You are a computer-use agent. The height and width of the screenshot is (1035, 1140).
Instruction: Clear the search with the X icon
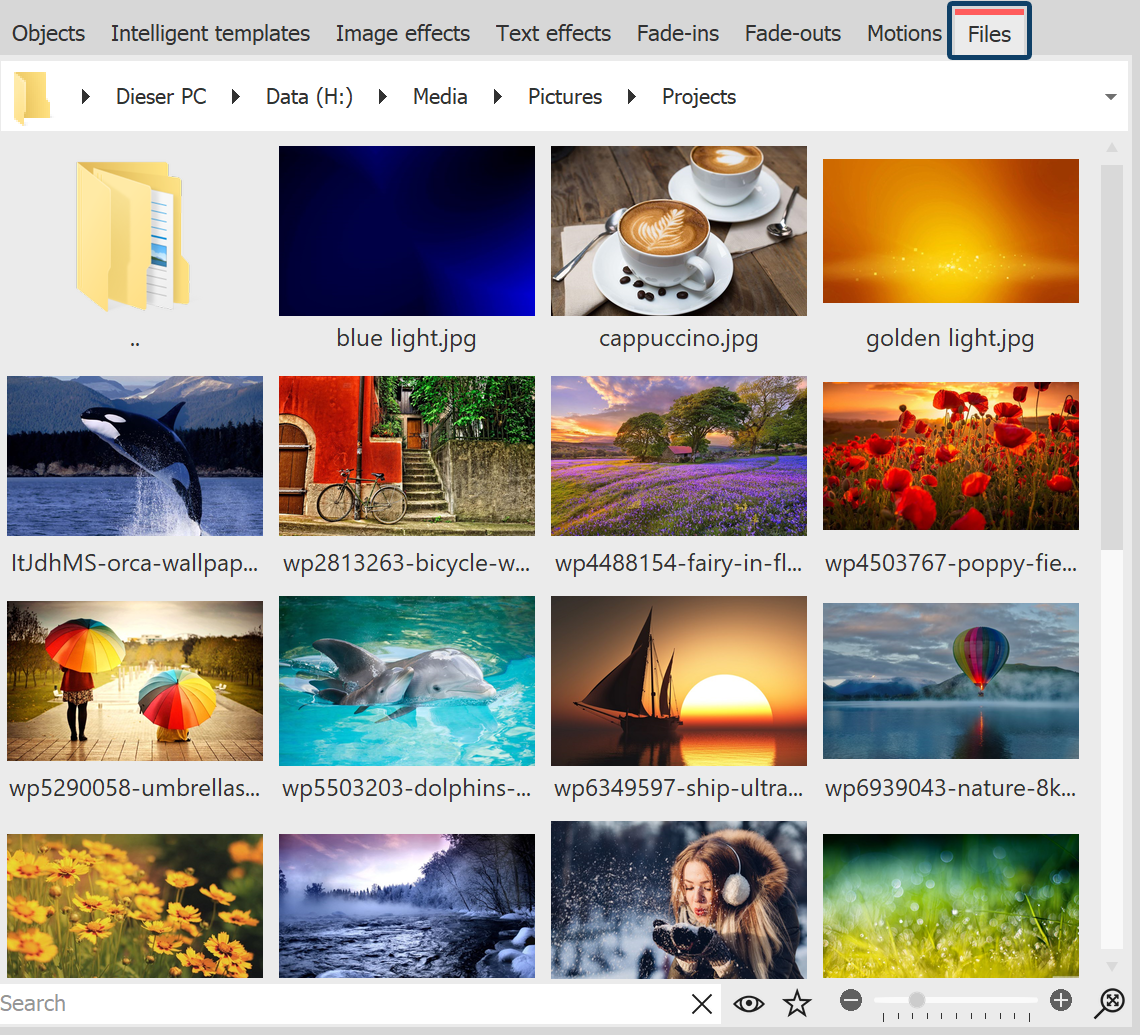(701, 1003)
